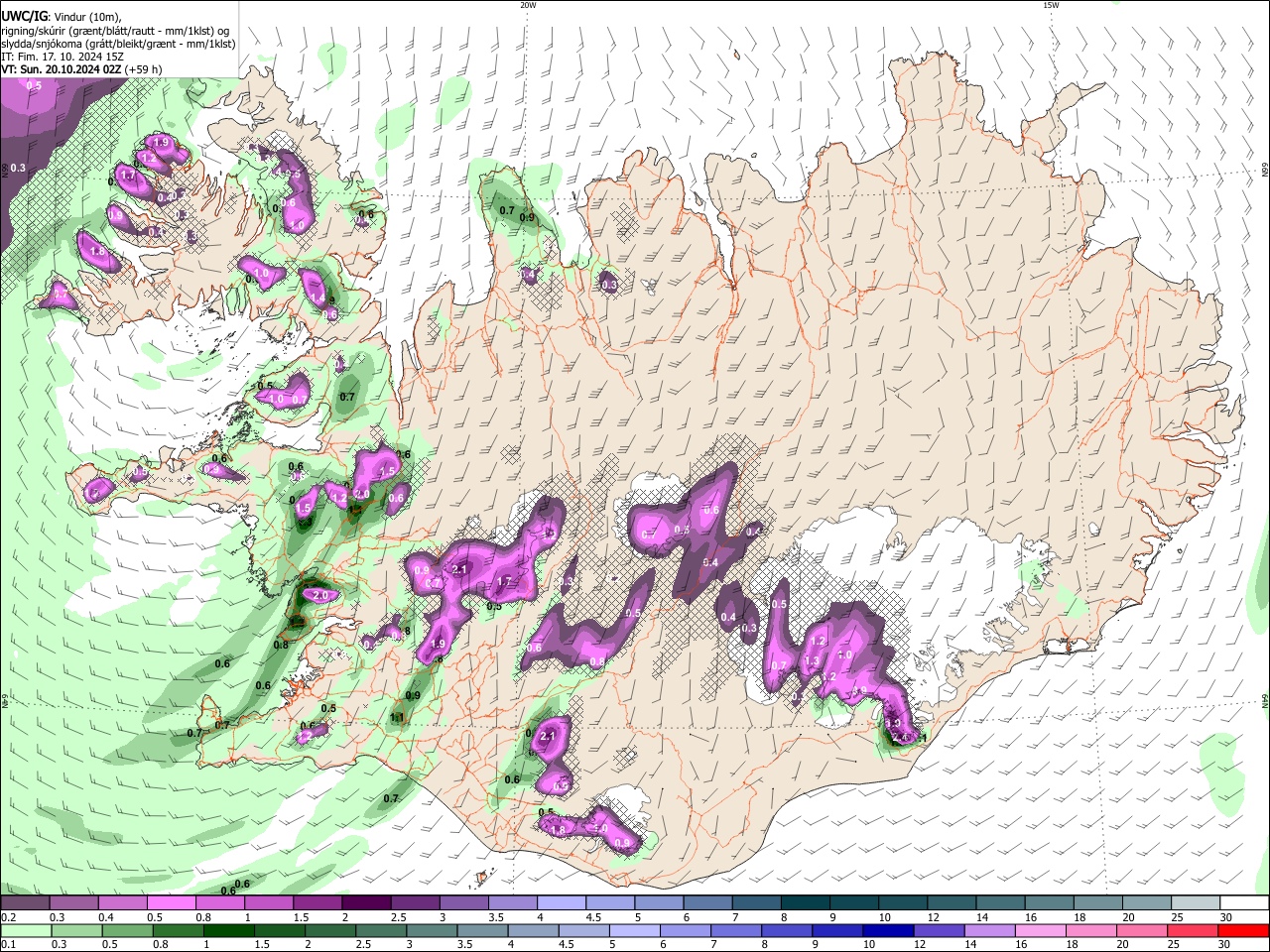This screenshot has width=1270, height=952.
Task: Click the lavender swatch labeled 4 in upper legend
Action: (x=562, y=903)
